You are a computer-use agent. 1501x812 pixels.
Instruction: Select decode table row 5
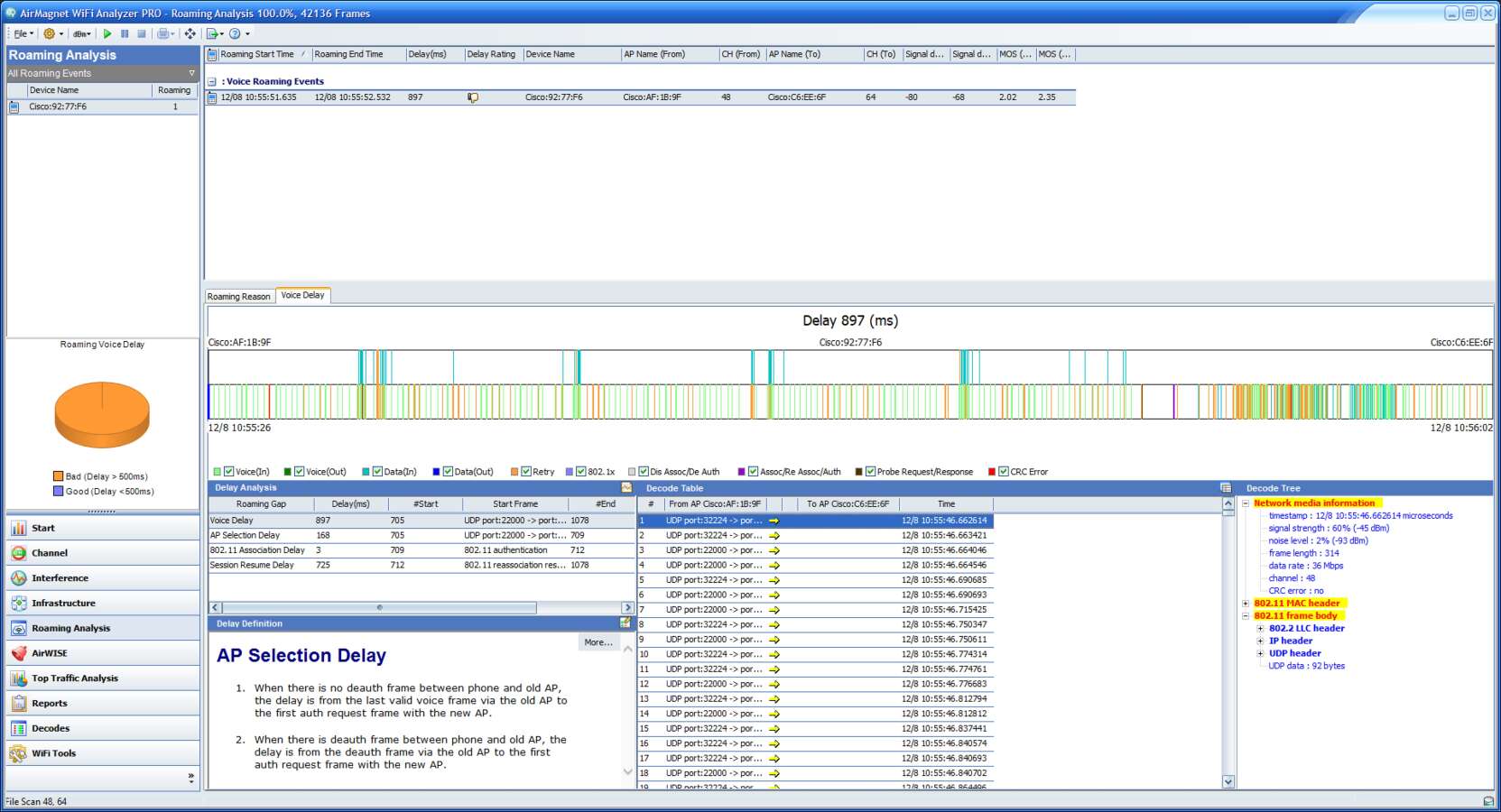pyautogui.click(x=815, y=580)
